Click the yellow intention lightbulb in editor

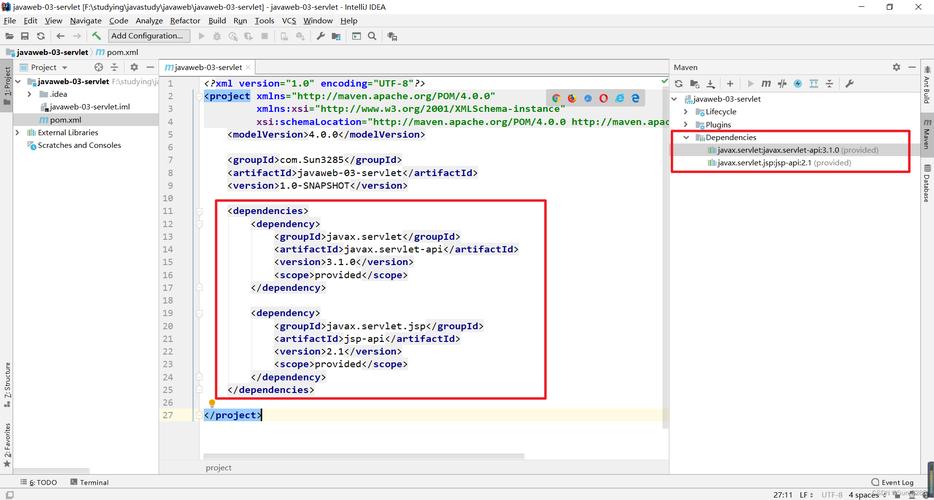coord(211,403)
